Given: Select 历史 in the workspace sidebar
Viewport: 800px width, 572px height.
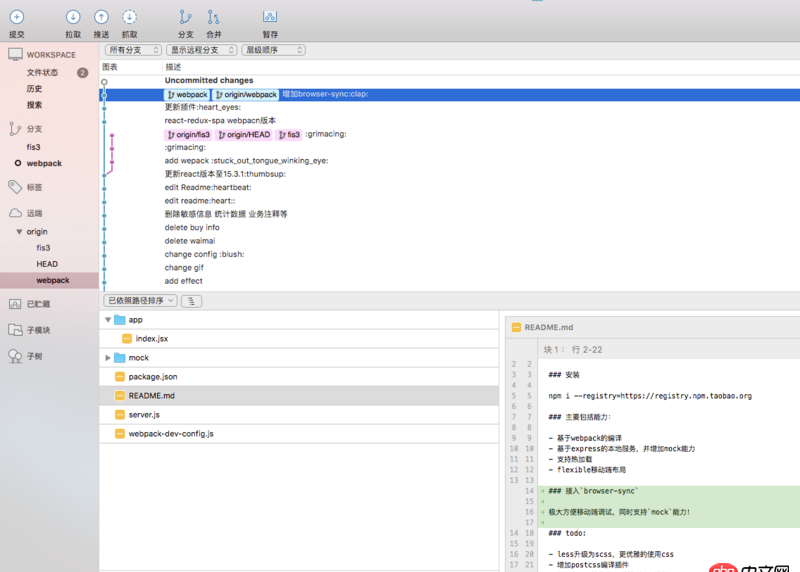Looking at the screenshot, I should (34, 89).
